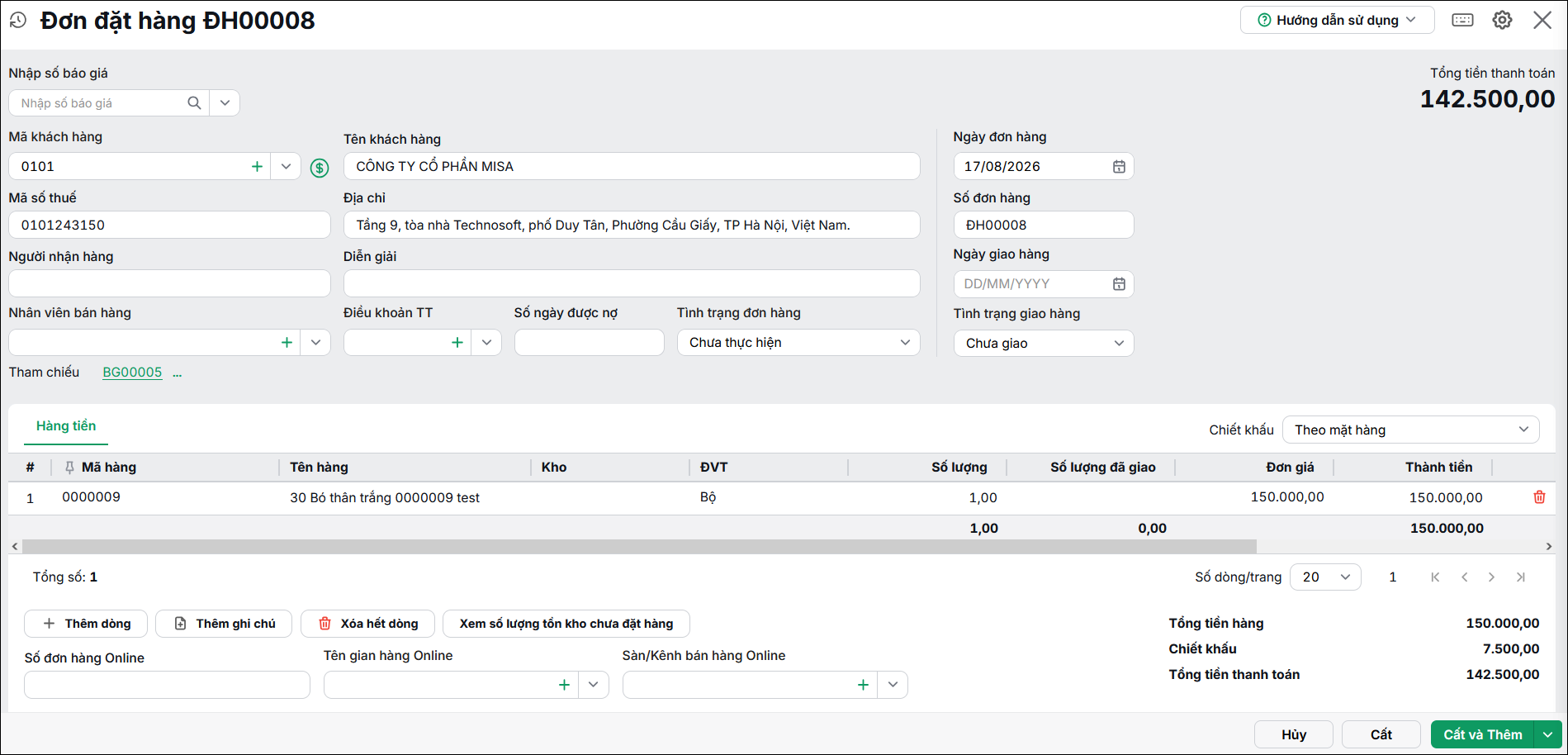The height and width of the screenshot is (755, 1568).
Task: Add new payment term with plus icon
Action: (x=457, y=342)
